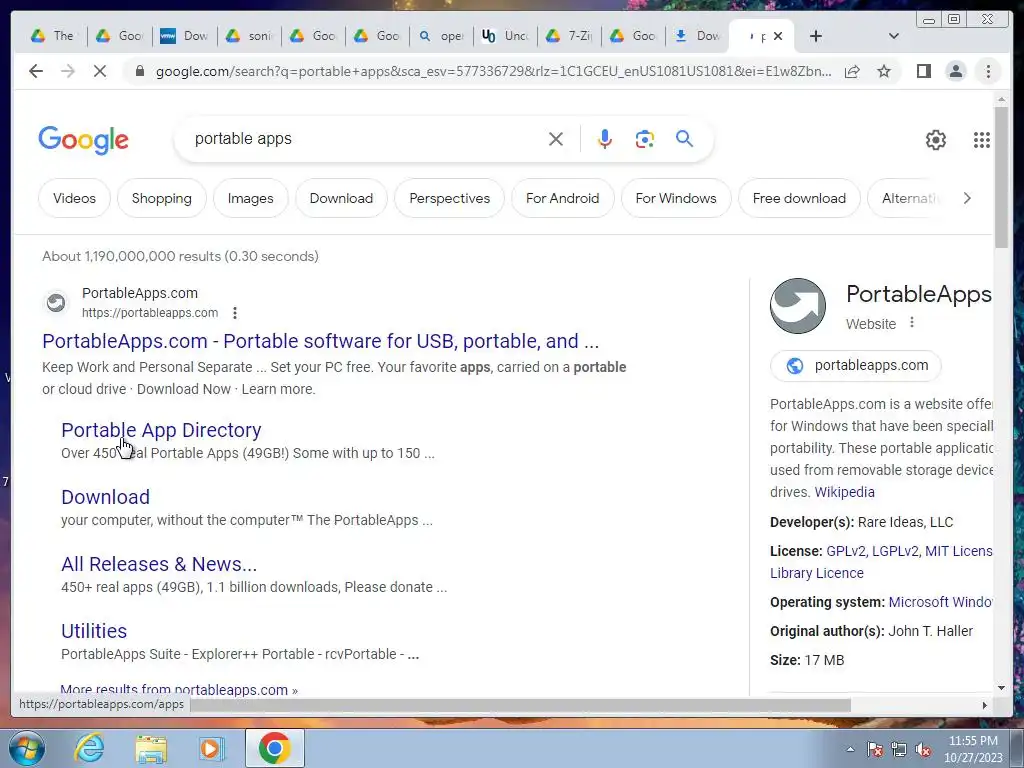Viewport: 1024px width, 768px height.
Task: Click the muted volume tray icon
Action: [x=923, y=750]
